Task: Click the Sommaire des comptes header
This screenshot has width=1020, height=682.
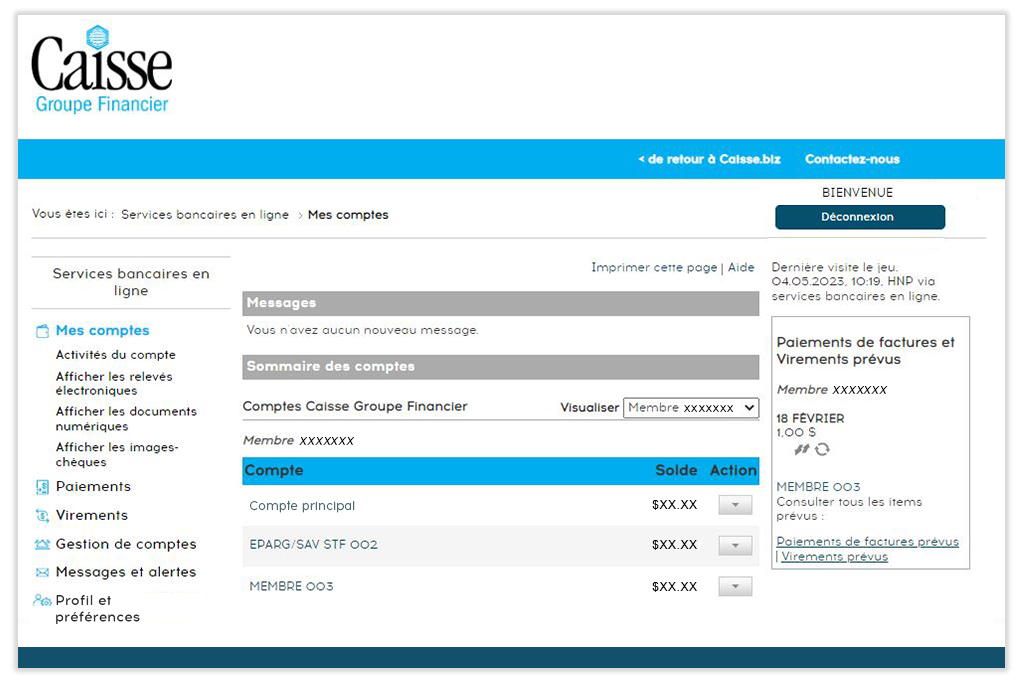Action: [500, 367]
